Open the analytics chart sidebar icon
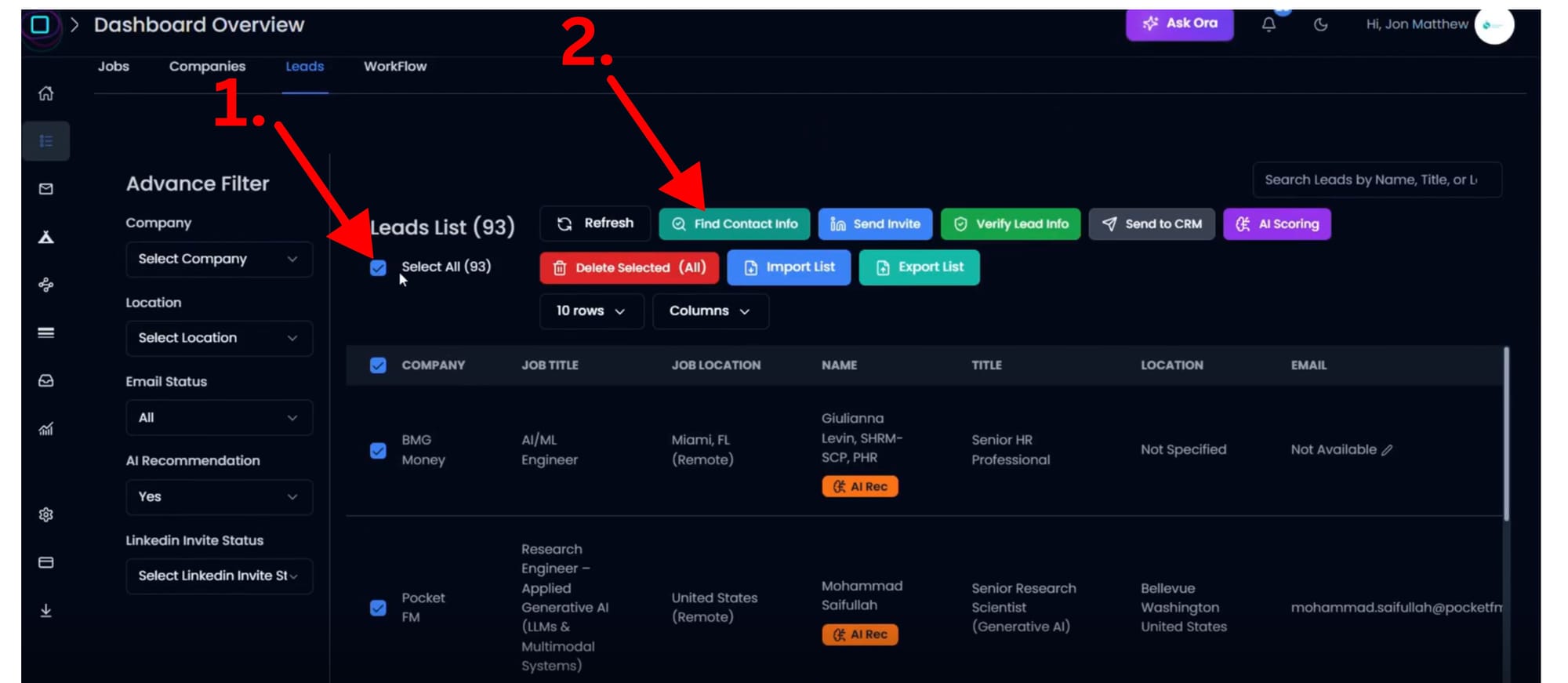 tap(46, 429)
